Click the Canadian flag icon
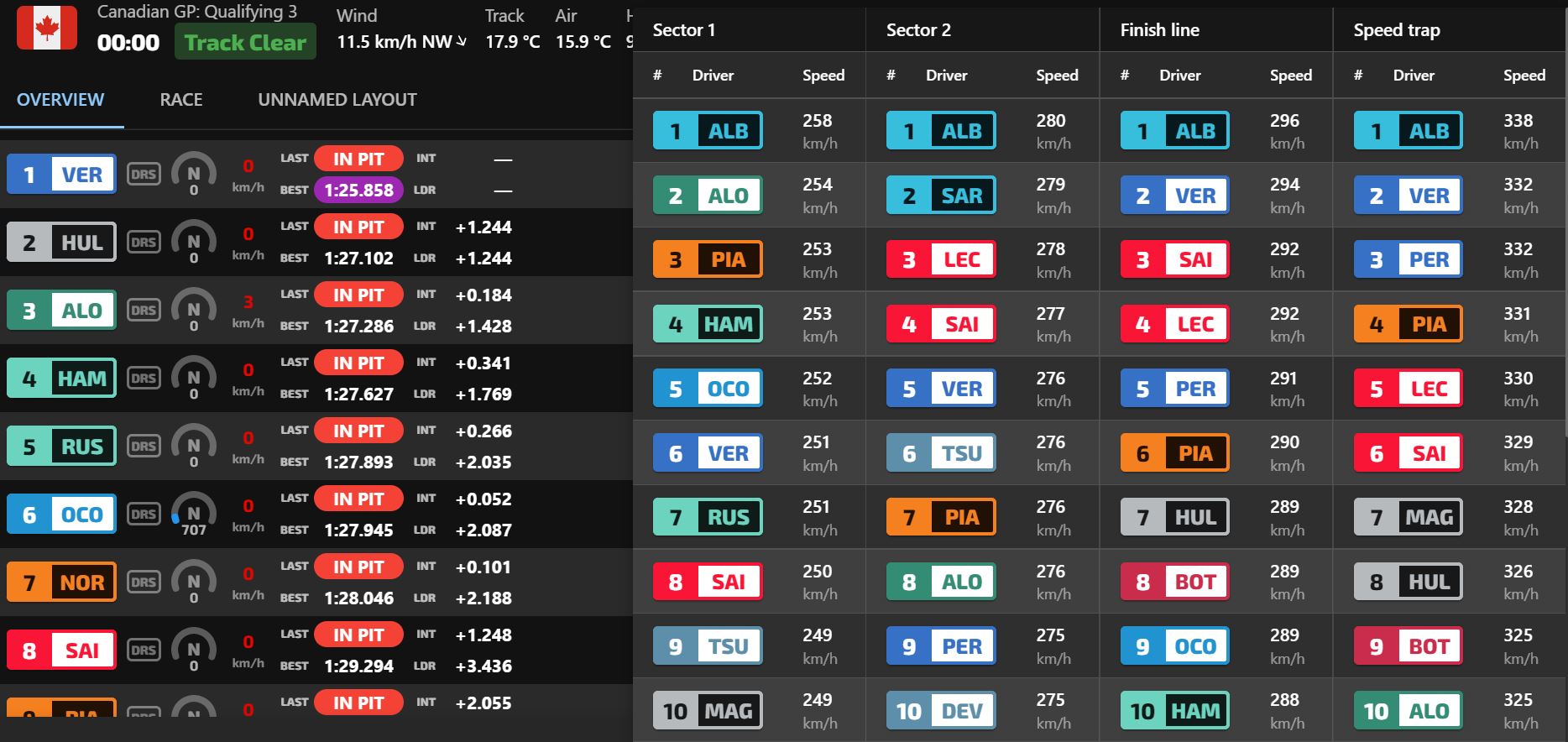 47,28
